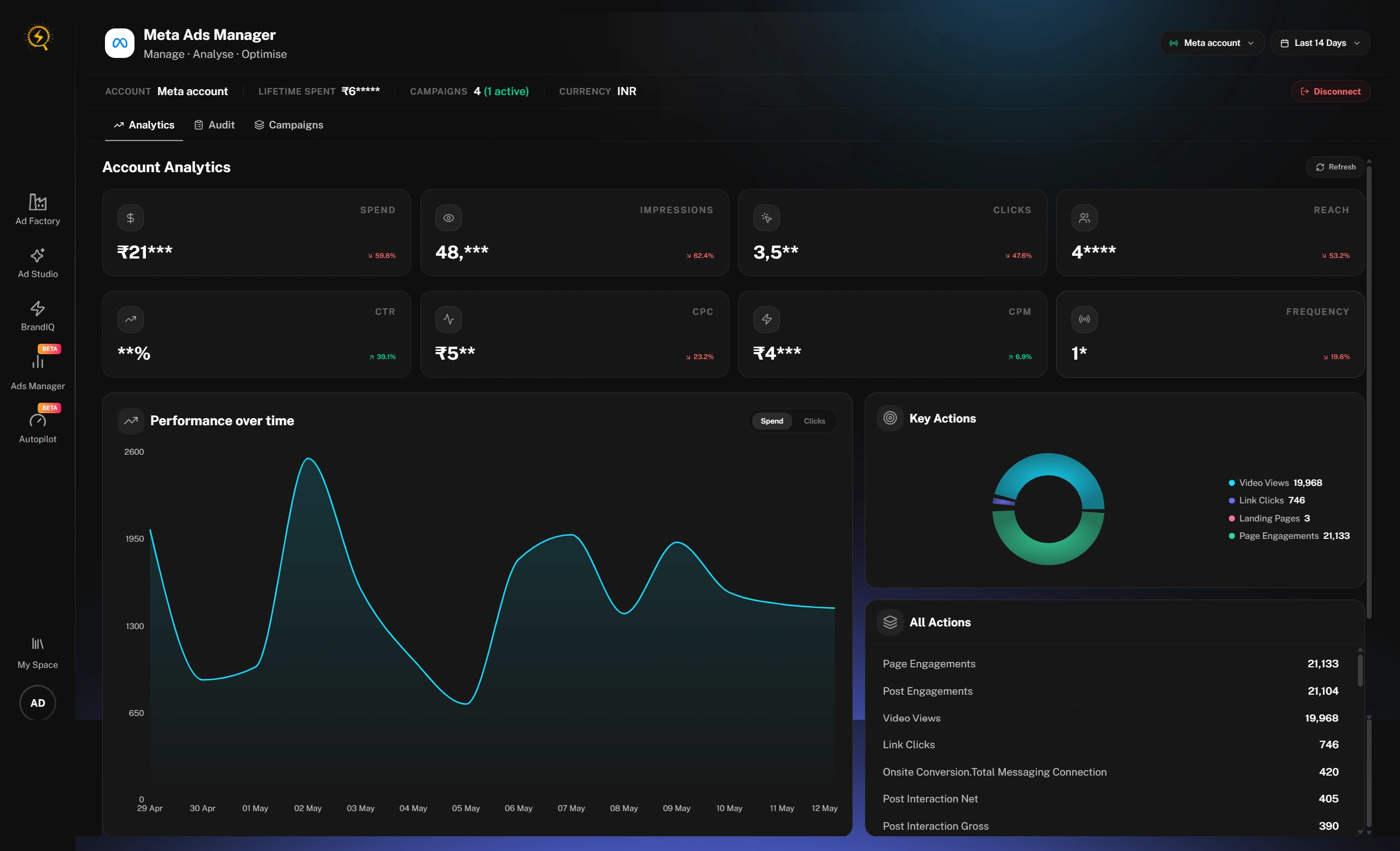Image resolution: width=1400 pixels, height=851 pixels.
Task: Click the green Page Engagements donut segment
Action: (x=1049, y=553)
